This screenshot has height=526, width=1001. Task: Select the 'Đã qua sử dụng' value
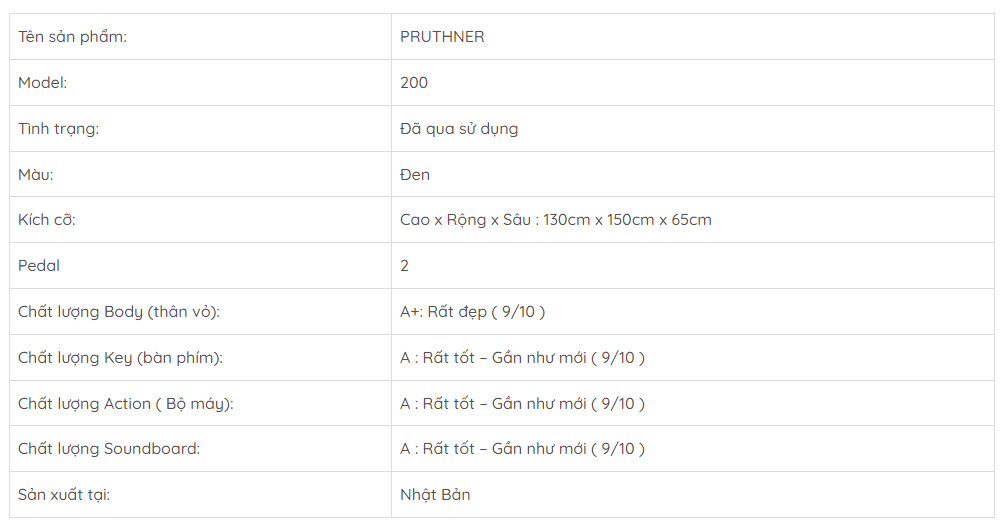tap(459, 129)
